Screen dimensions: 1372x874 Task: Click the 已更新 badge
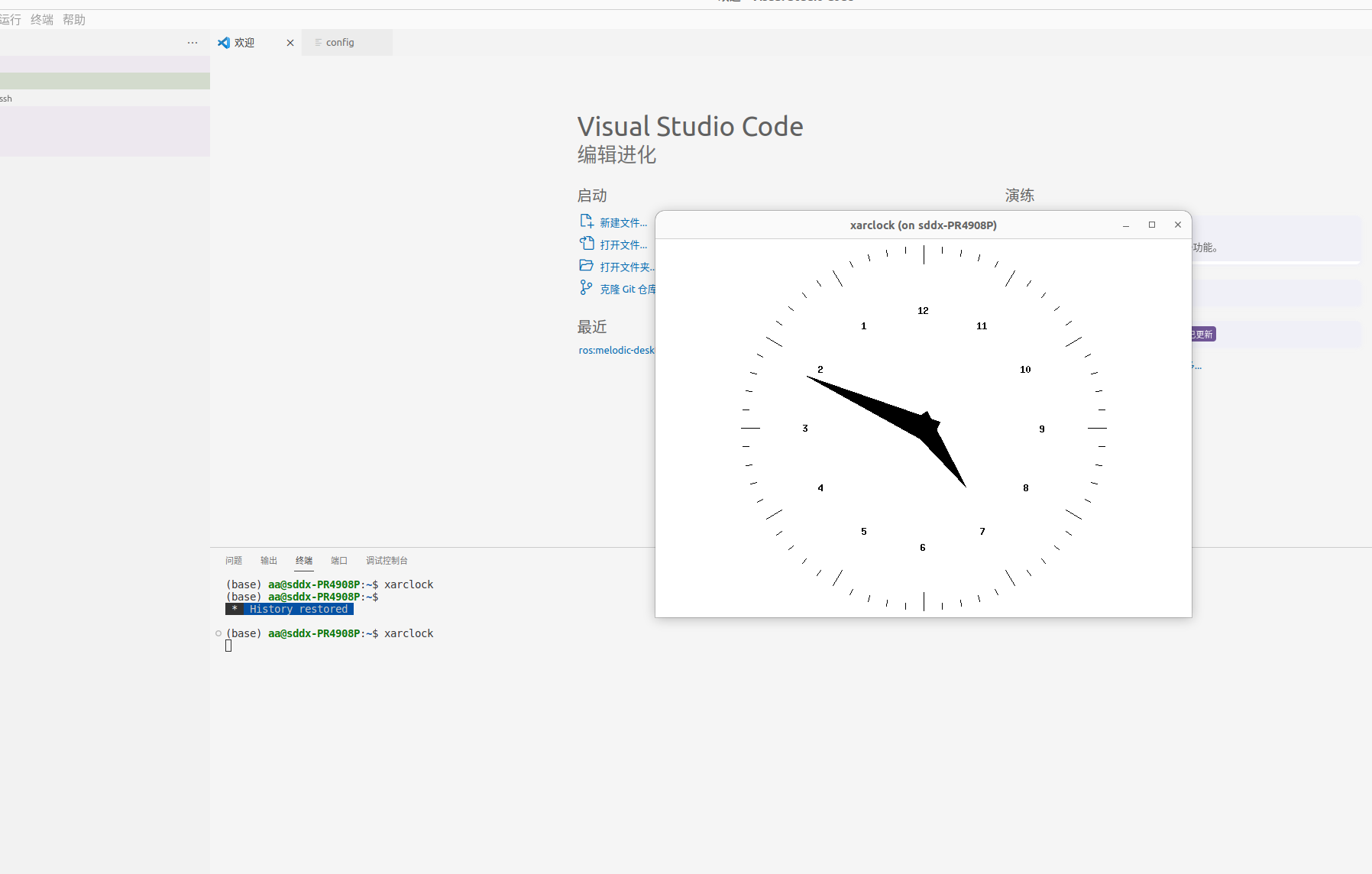(x=1203, y=335)
